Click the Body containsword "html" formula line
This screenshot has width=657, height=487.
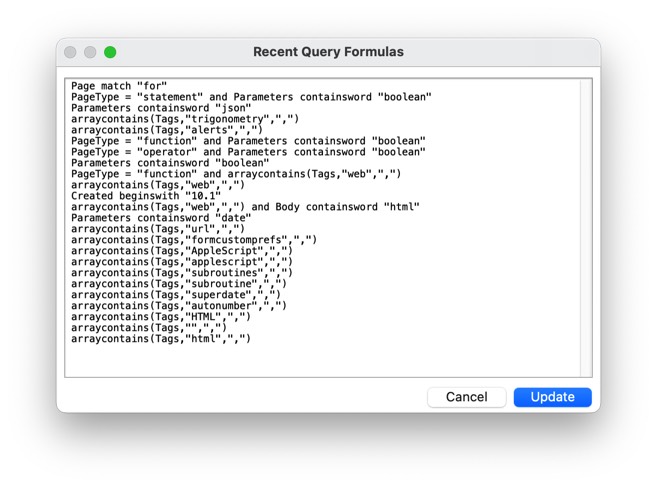[245, 207]
